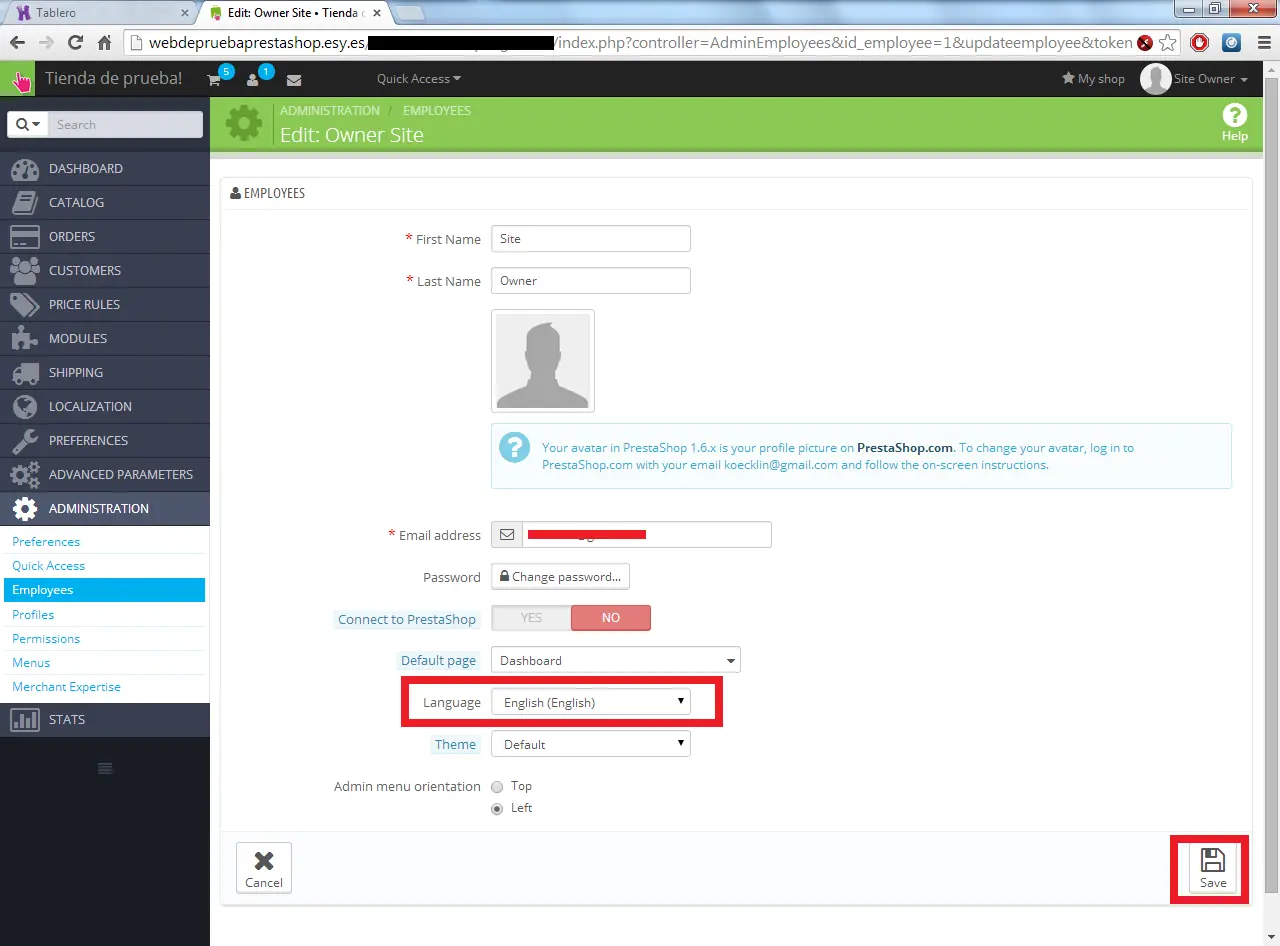
Task: Click the blue extension icon in toolbar
Action: click(x=1231, y=43)
